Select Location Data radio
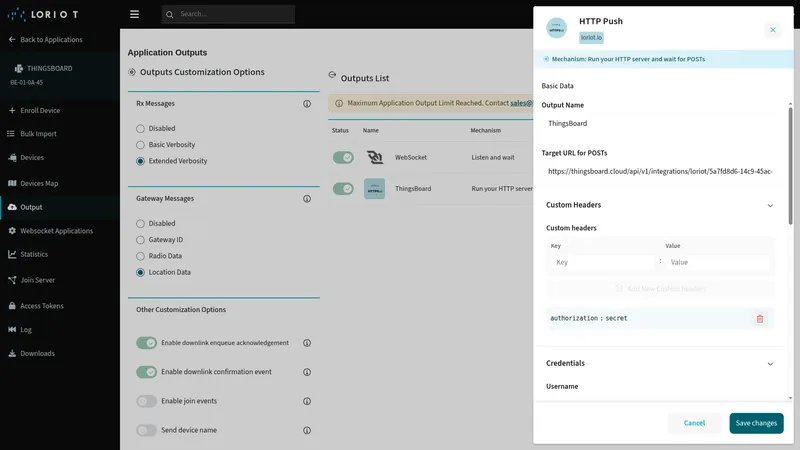 click(x=140, y=272)
